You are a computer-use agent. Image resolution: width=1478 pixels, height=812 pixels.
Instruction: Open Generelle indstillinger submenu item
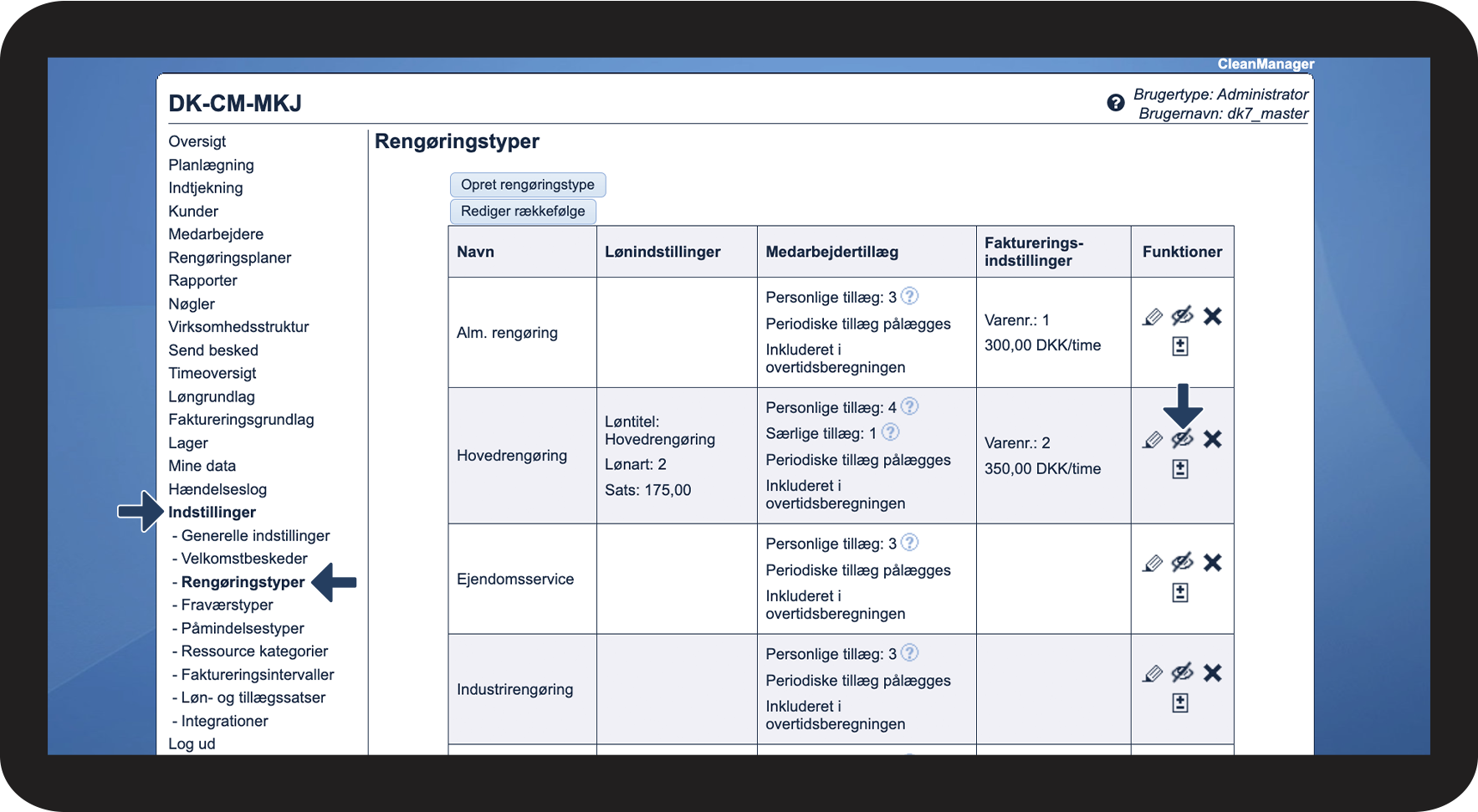255,536
